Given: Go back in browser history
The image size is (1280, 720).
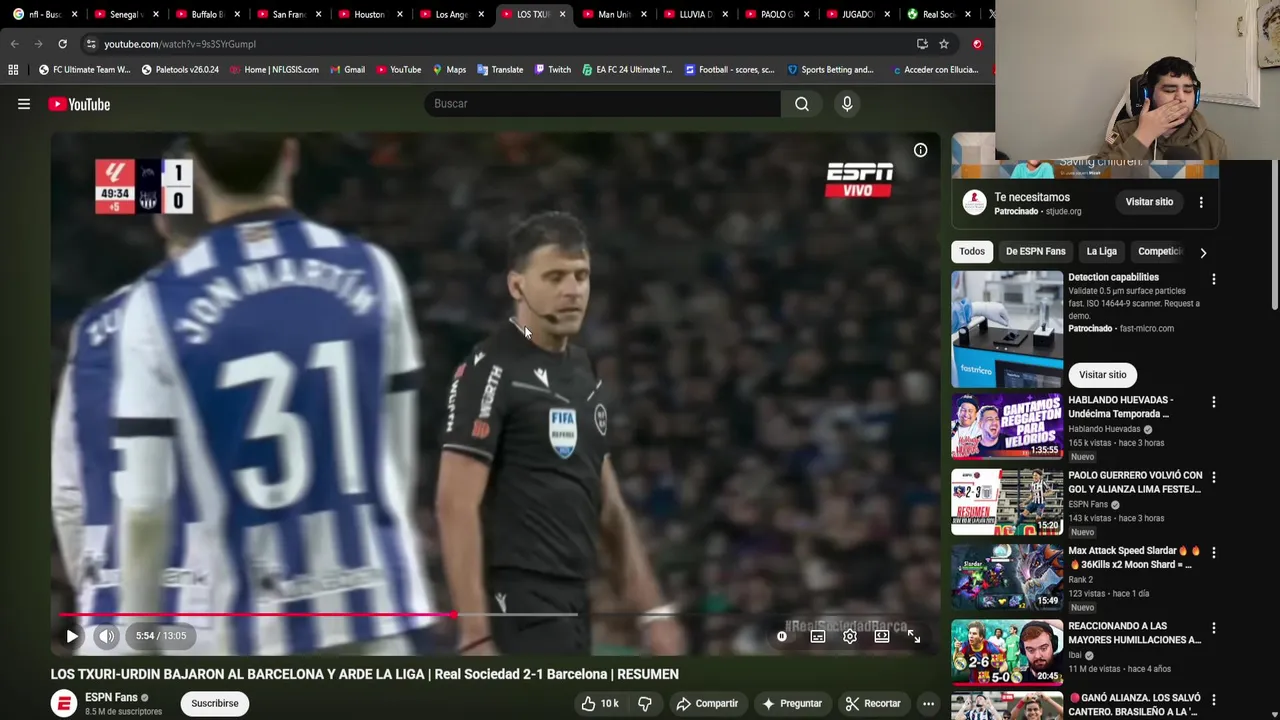Looking at the screenshot, I should pyautogui.click(x=14, y=44).
